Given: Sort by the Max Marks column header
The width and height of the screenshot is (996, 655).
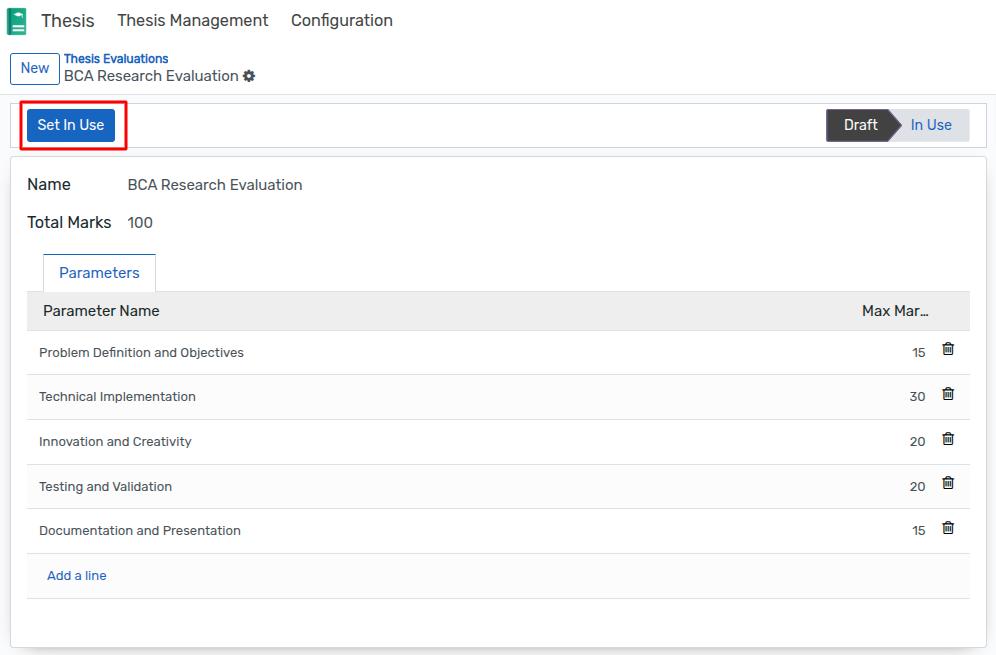Looking at the screenshot, I should [895, 311].
